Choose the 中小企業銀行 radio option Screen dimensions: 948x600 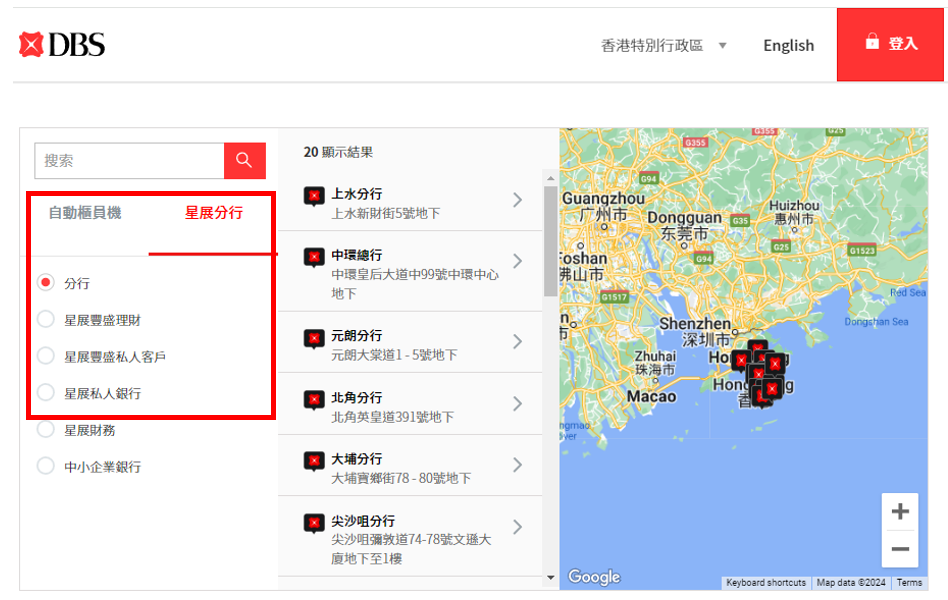46,466
